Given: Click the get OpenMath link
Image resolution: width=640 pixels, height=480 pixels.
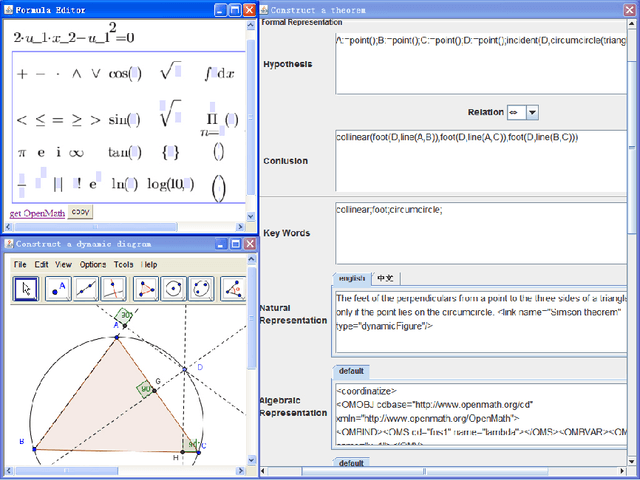Looking at the screenshot, I should (37, 212).
